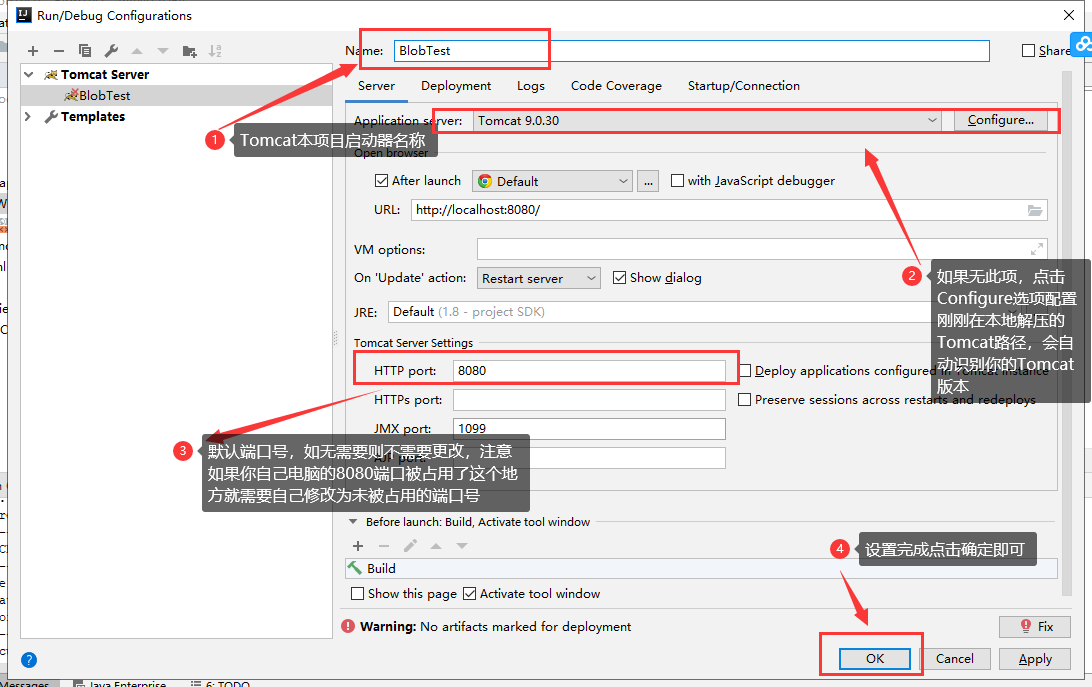Close the Run/Debug Configurations dialog
1092x687 pixels.
[x=1069, y=15]
